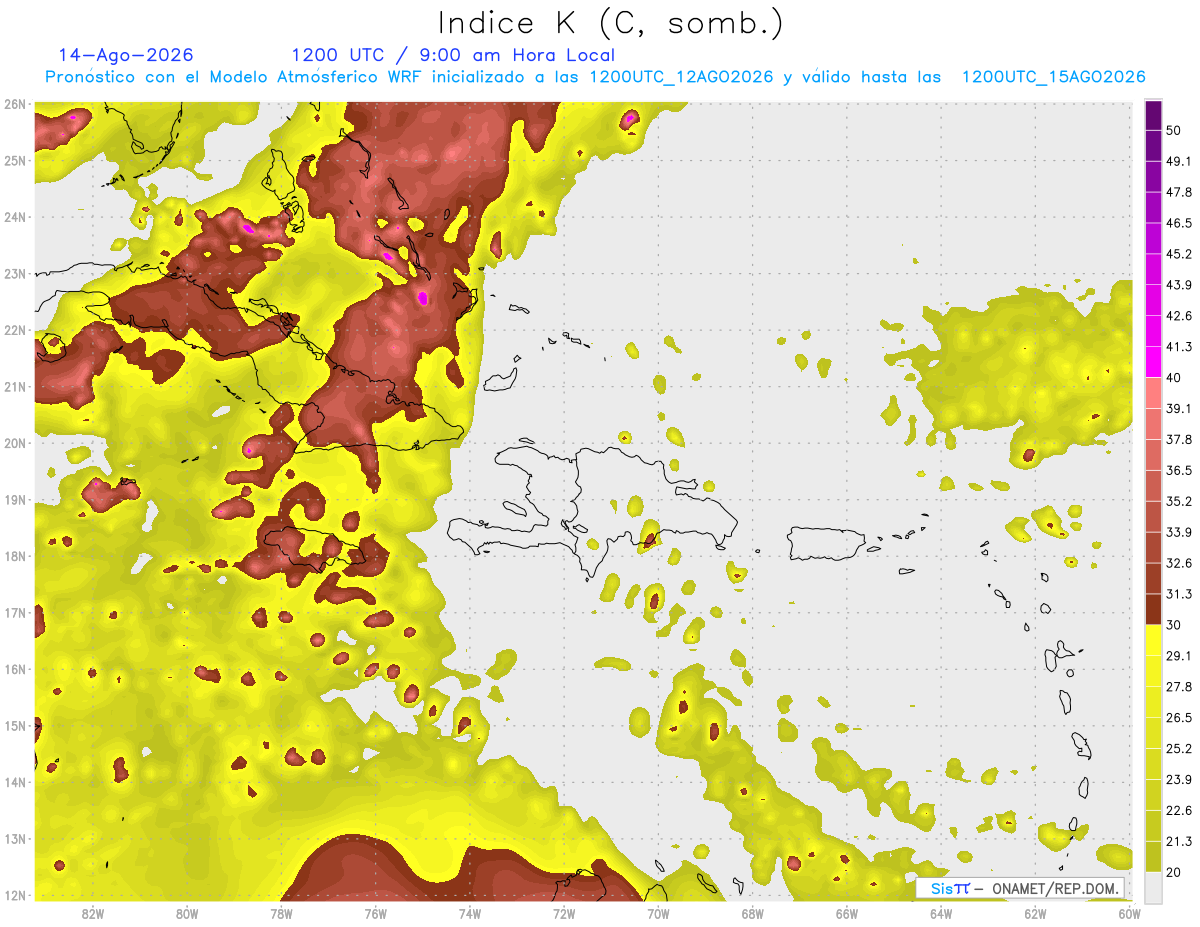
Task: Click the latitude label '17N'
Action: (x=15, y=613)
